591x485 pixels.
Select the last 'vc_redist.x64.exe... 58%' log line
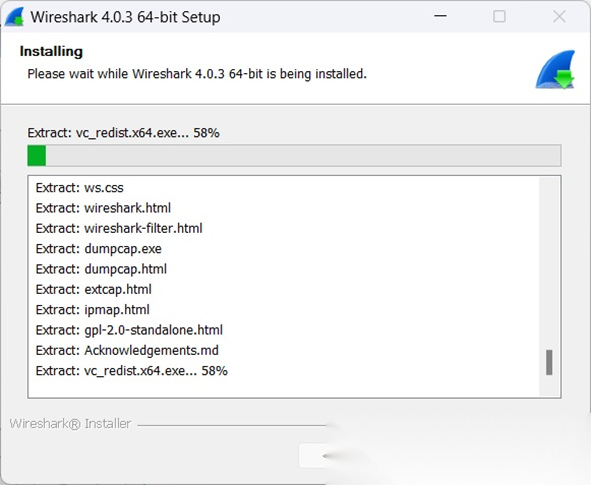click(132, 371)
